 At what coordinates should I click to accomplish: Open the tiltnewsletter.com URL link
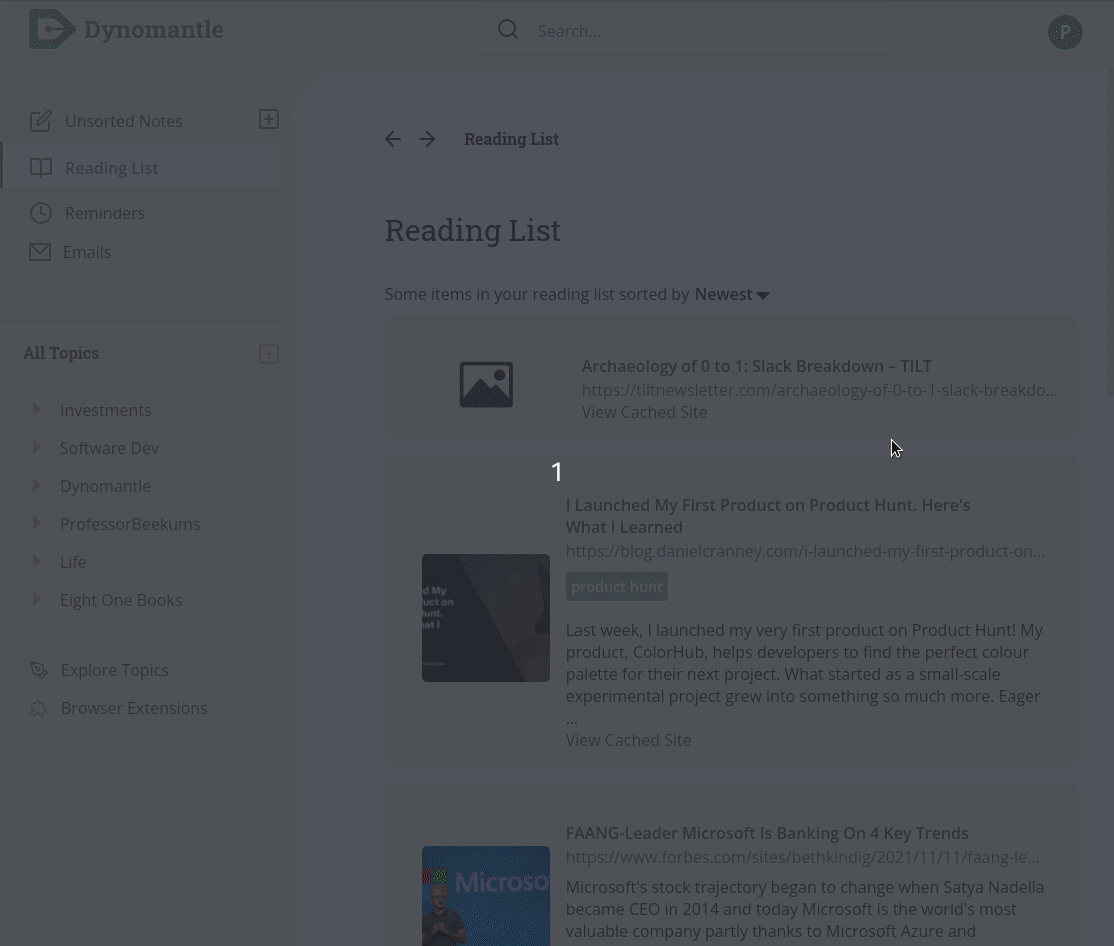819,390
